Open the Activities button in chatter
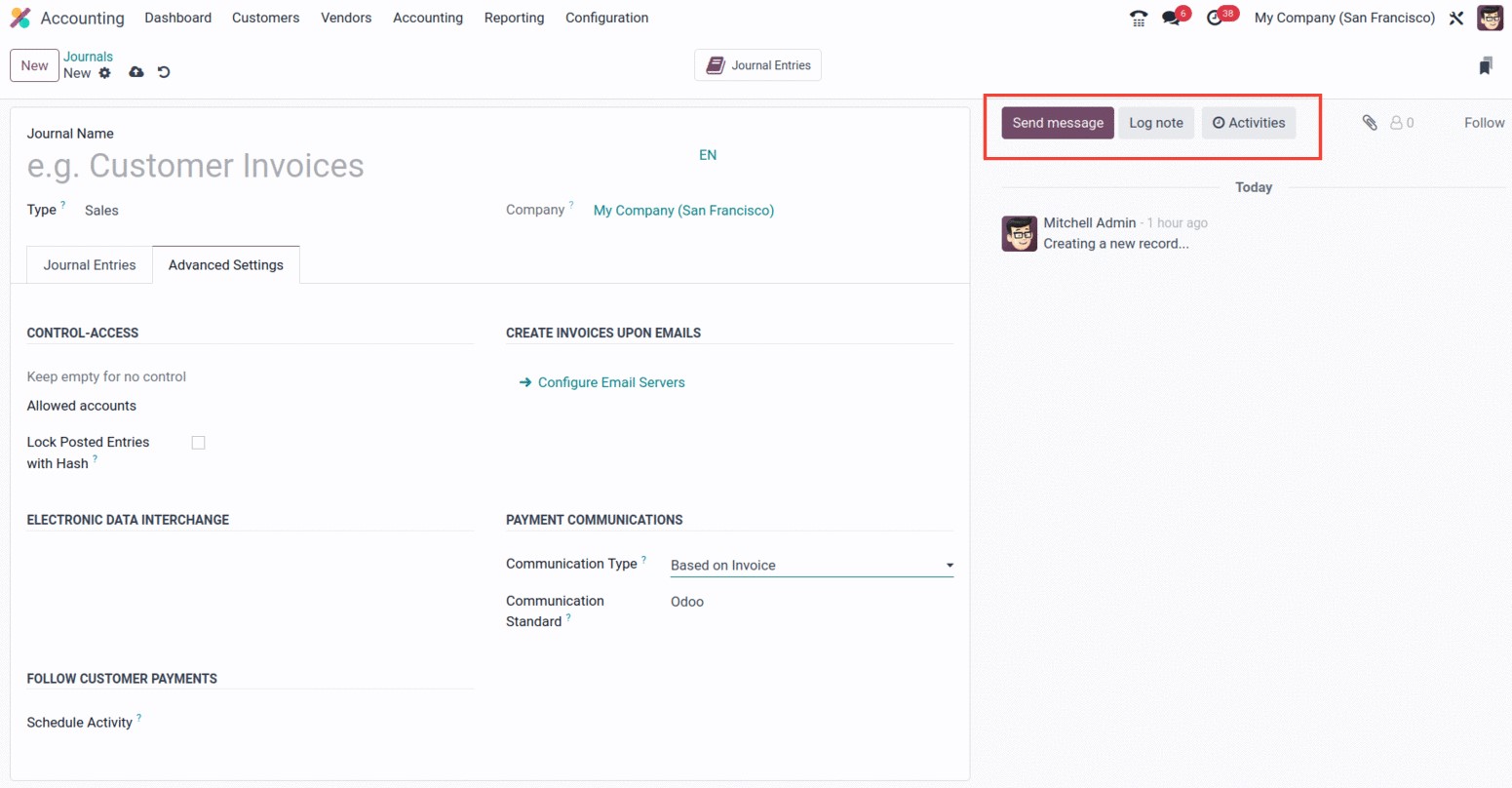1512x788 pixels. tap(1249, 123)
